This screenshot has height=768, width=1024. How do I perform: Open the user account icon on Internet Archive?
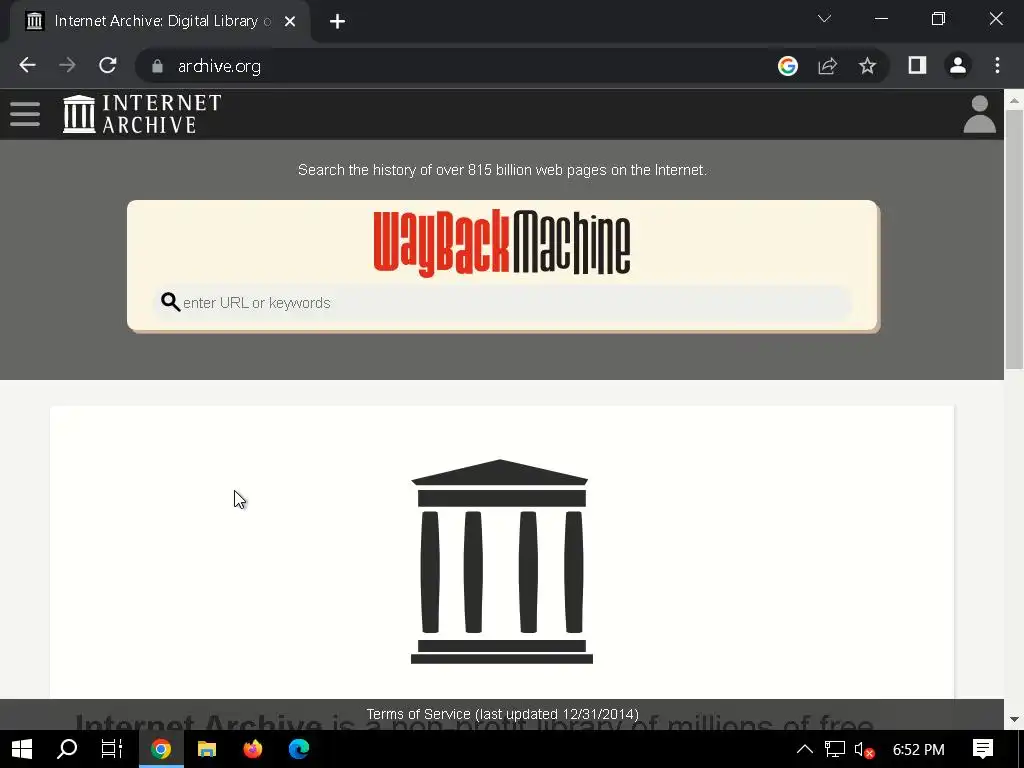(x=979, y=114)
